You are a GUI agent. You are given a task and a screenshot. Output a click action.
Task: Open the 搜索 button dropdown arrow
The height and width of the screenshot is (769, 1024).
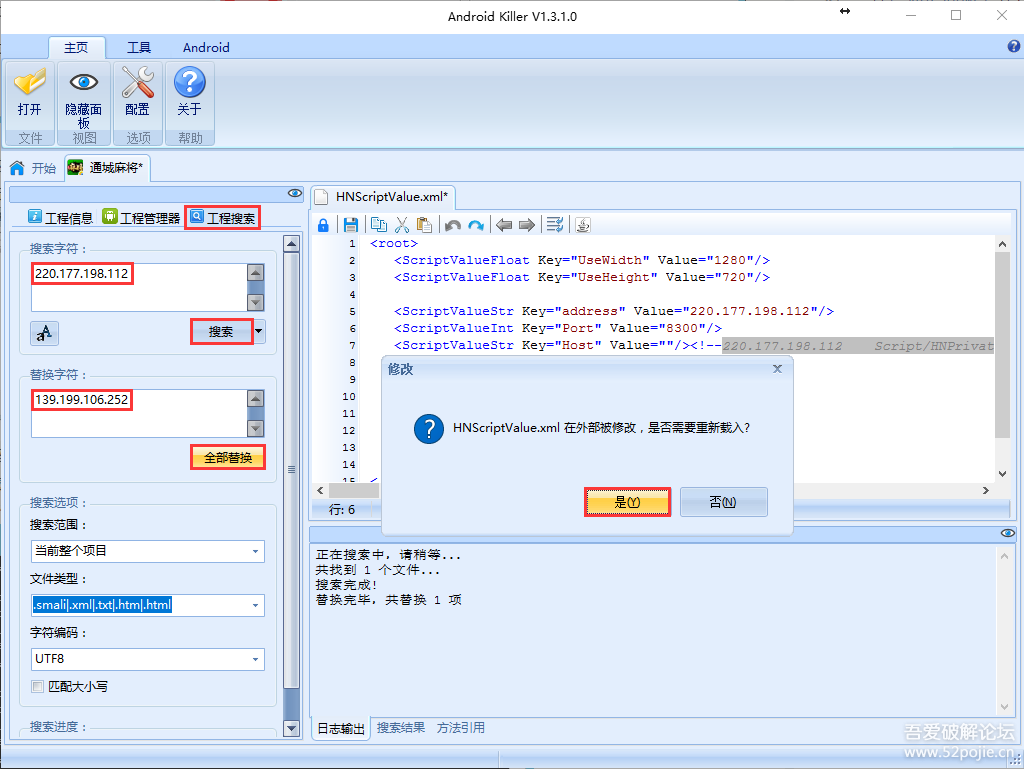click(x=259, y=332)
